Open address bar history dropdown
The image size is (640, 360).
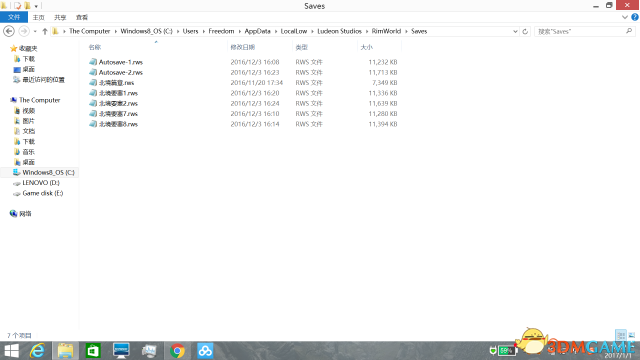click(x=515, y=31)
